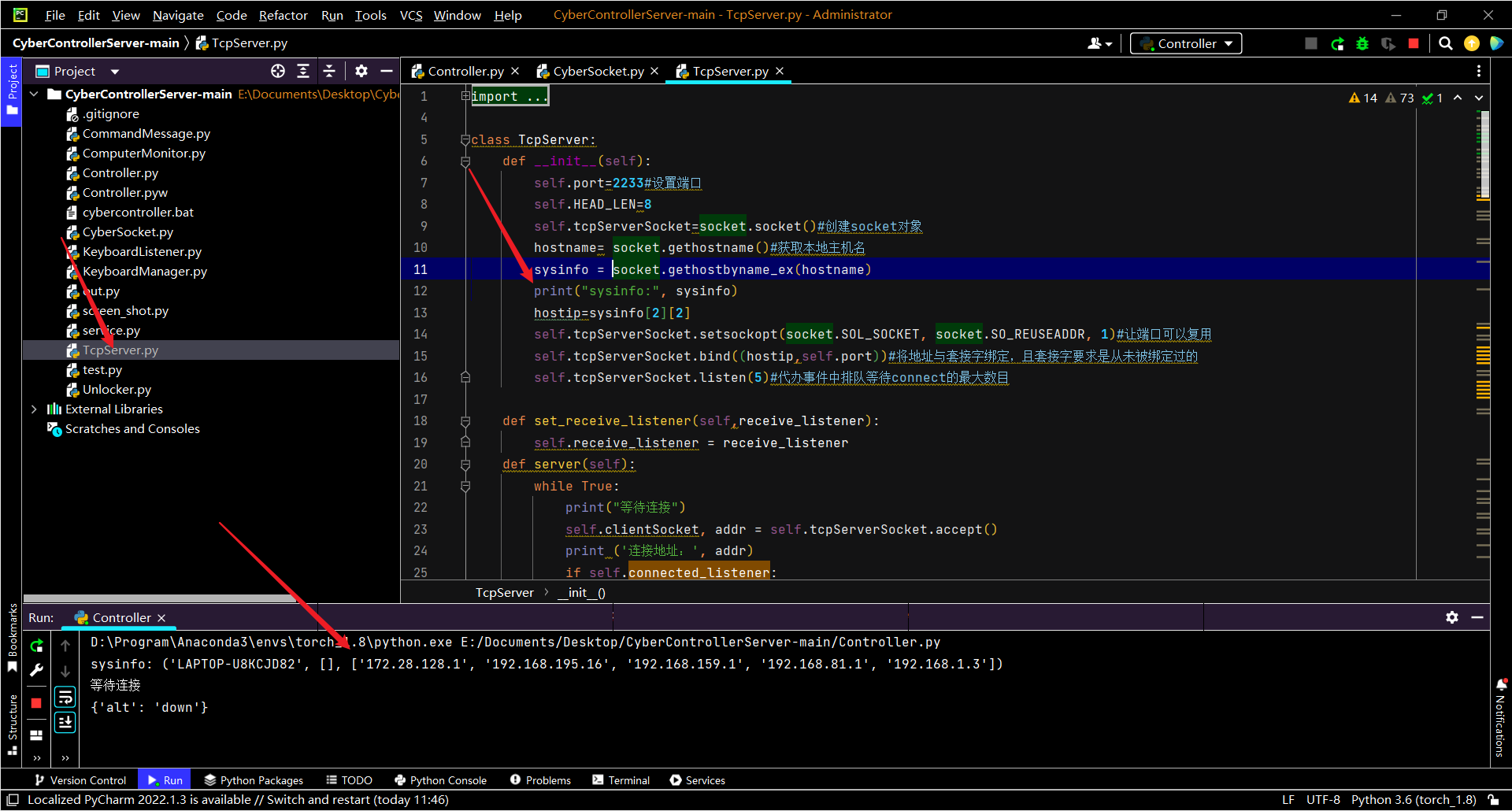The image size is (1512, 811).
Task: Stop the running process from the top toolbar
Action: click(1414, 44)
